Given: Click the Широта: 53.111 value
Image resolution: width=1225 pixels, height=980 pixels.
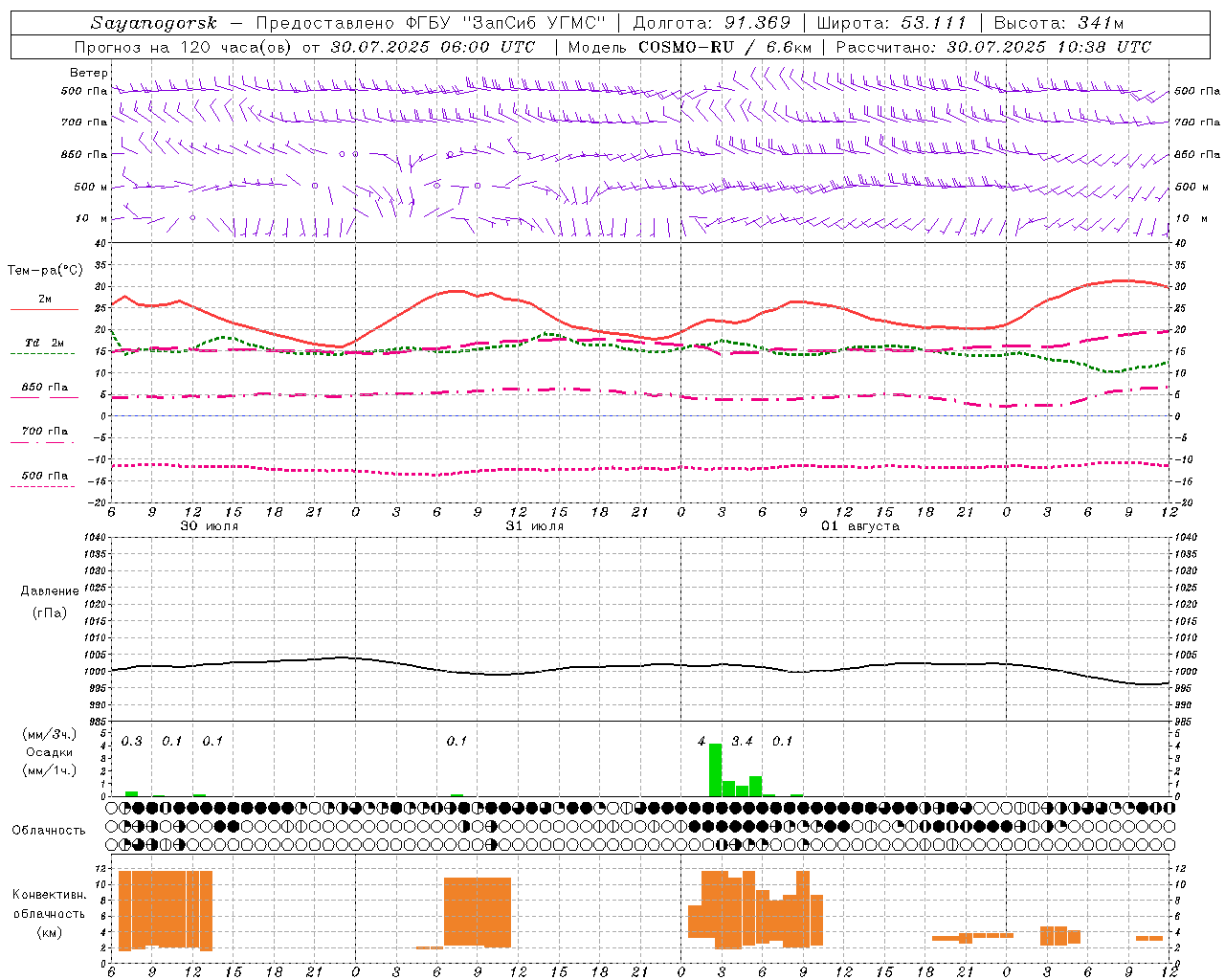Looking at the screenshot, I should 892,23.
